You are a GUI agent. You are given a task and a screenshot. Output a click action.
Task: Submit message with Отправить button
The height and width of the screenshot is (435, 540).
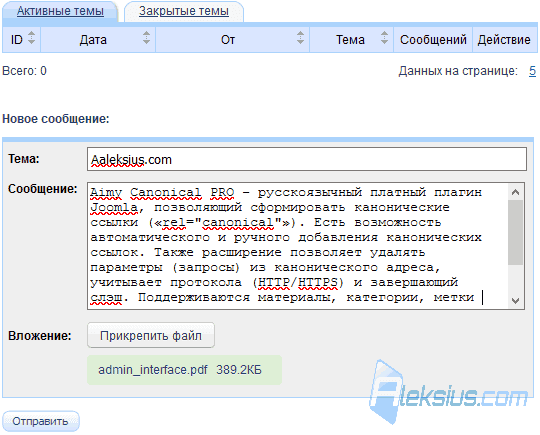(41, 421)
